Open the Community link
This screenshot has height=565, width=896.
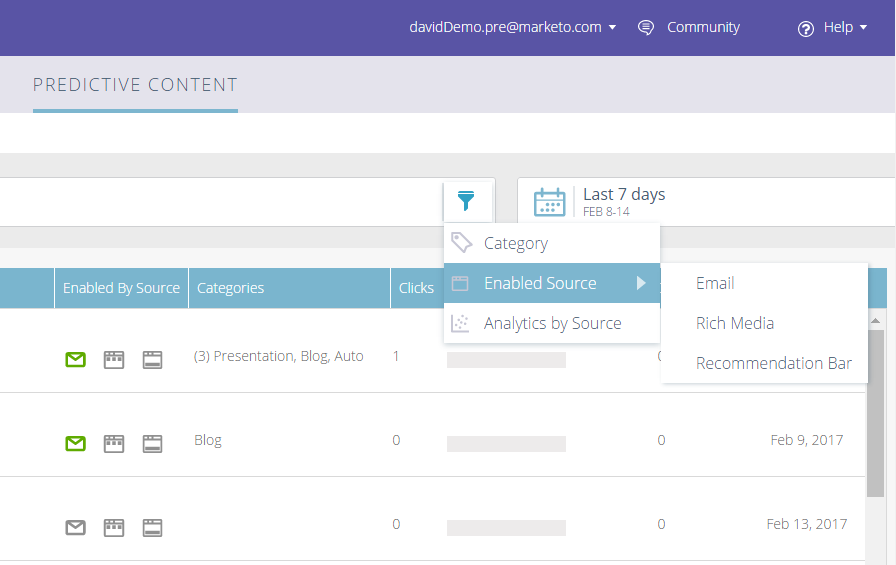703,28
